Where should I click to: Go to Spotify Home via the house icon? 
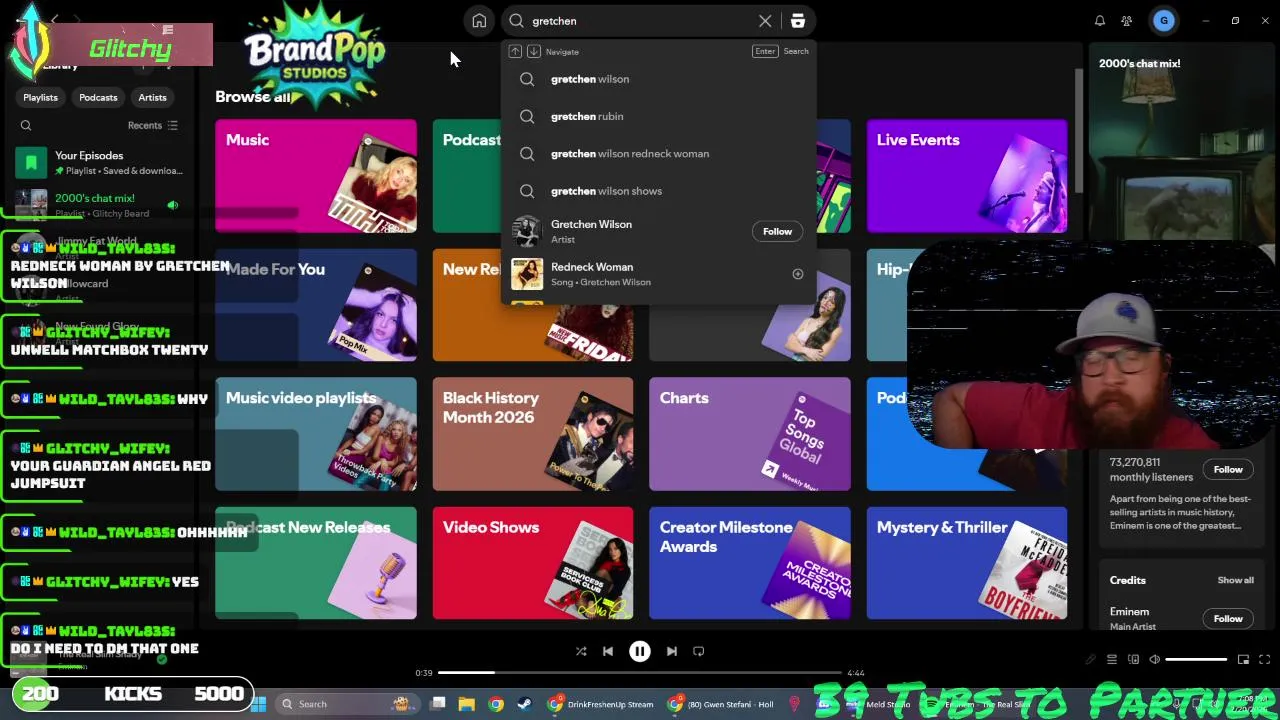coord(479,21)
